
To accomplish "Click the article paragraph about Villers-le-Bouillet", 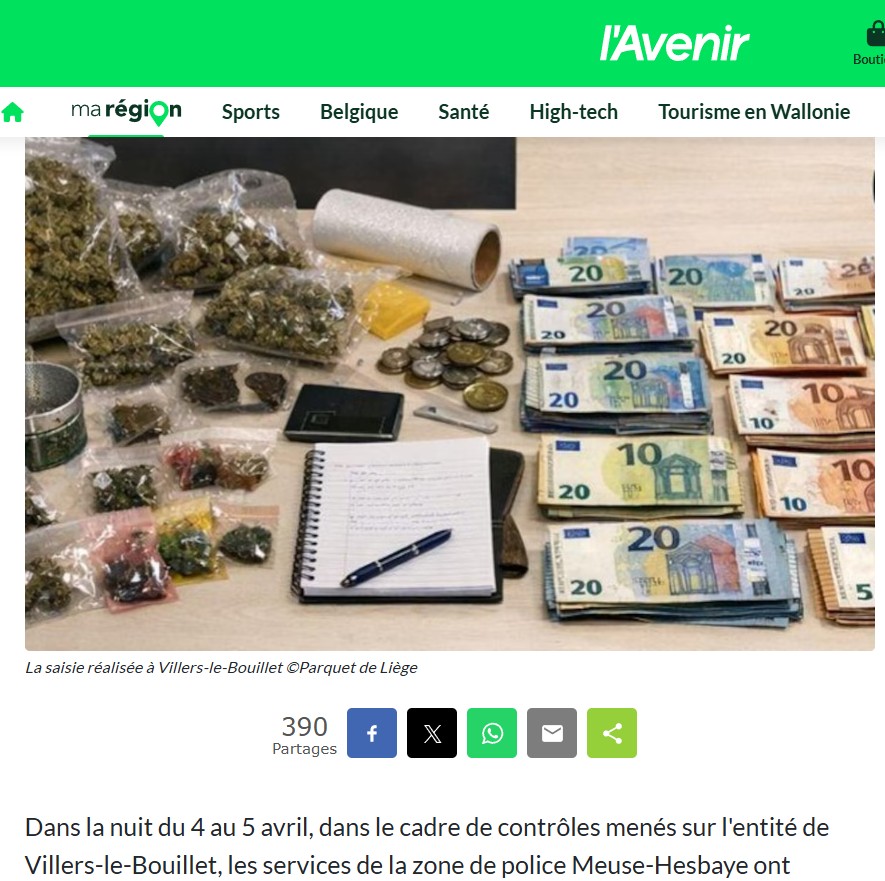I will (x=427, y=846).
